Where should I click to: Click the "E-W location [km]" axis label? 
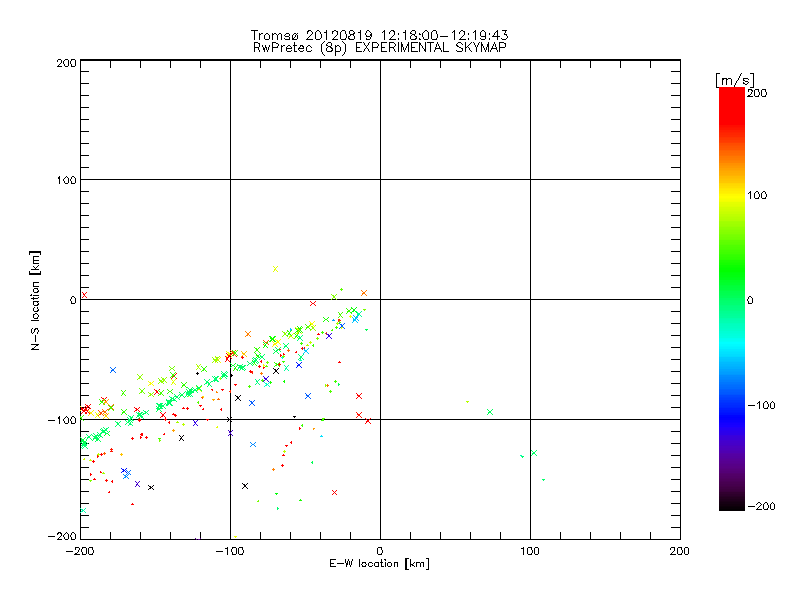(x=380, y=564)
